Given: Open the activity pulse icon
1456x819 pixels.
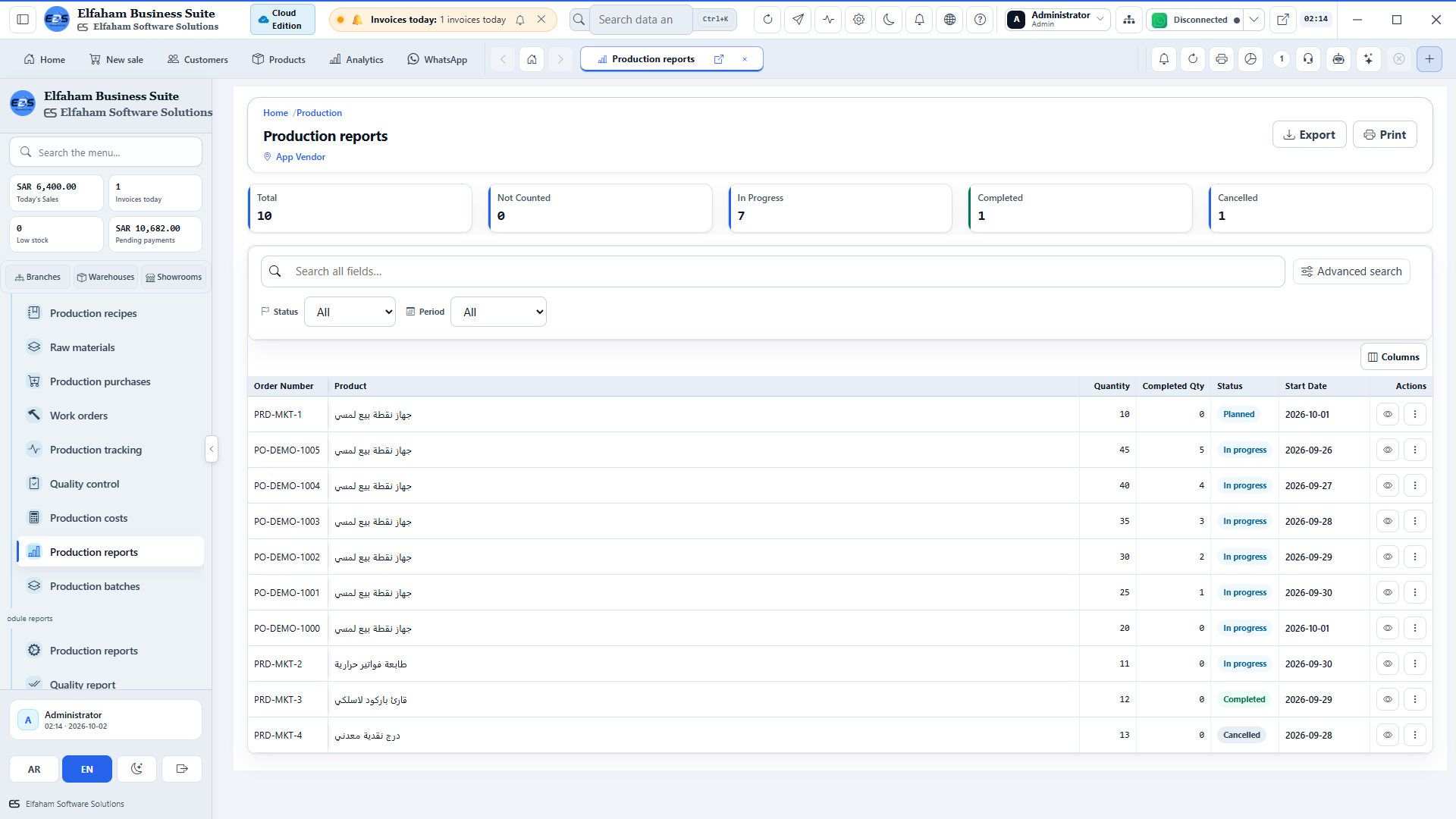Looking at the screenshot, I should click(x=828, y=20).
